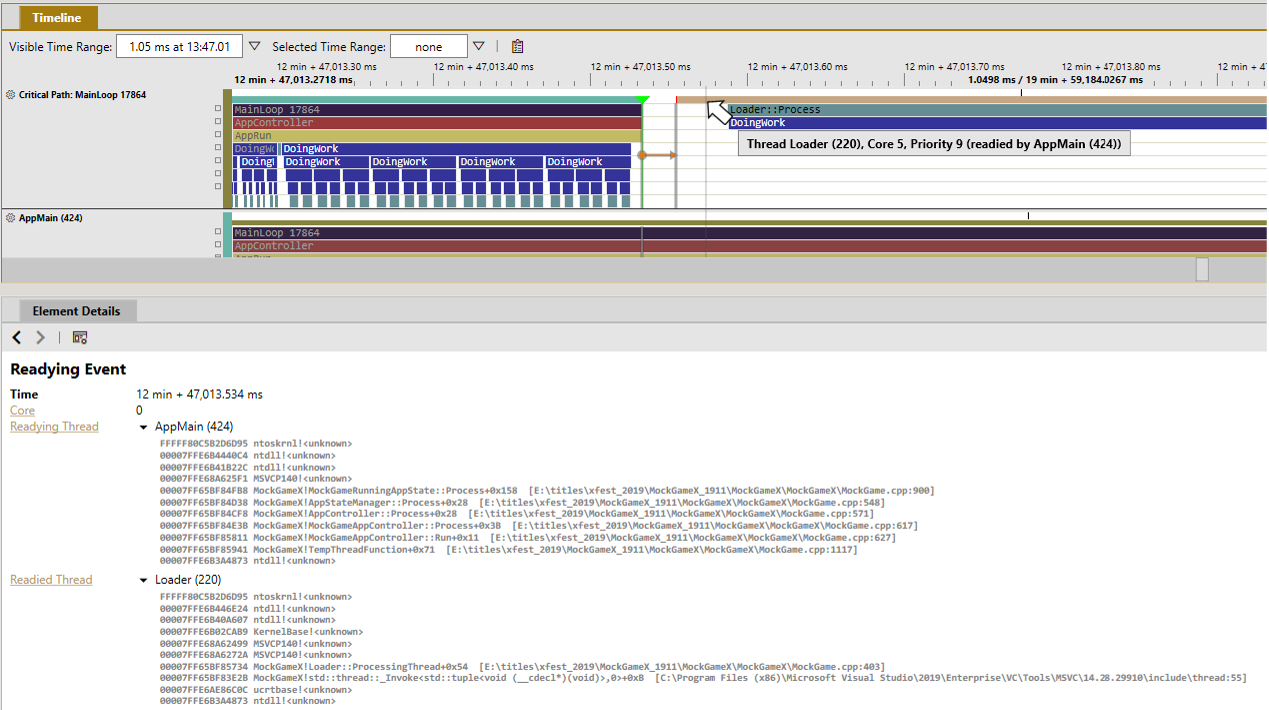Click the Time value 12 min + 47,013.534 ms

point(199,394)
